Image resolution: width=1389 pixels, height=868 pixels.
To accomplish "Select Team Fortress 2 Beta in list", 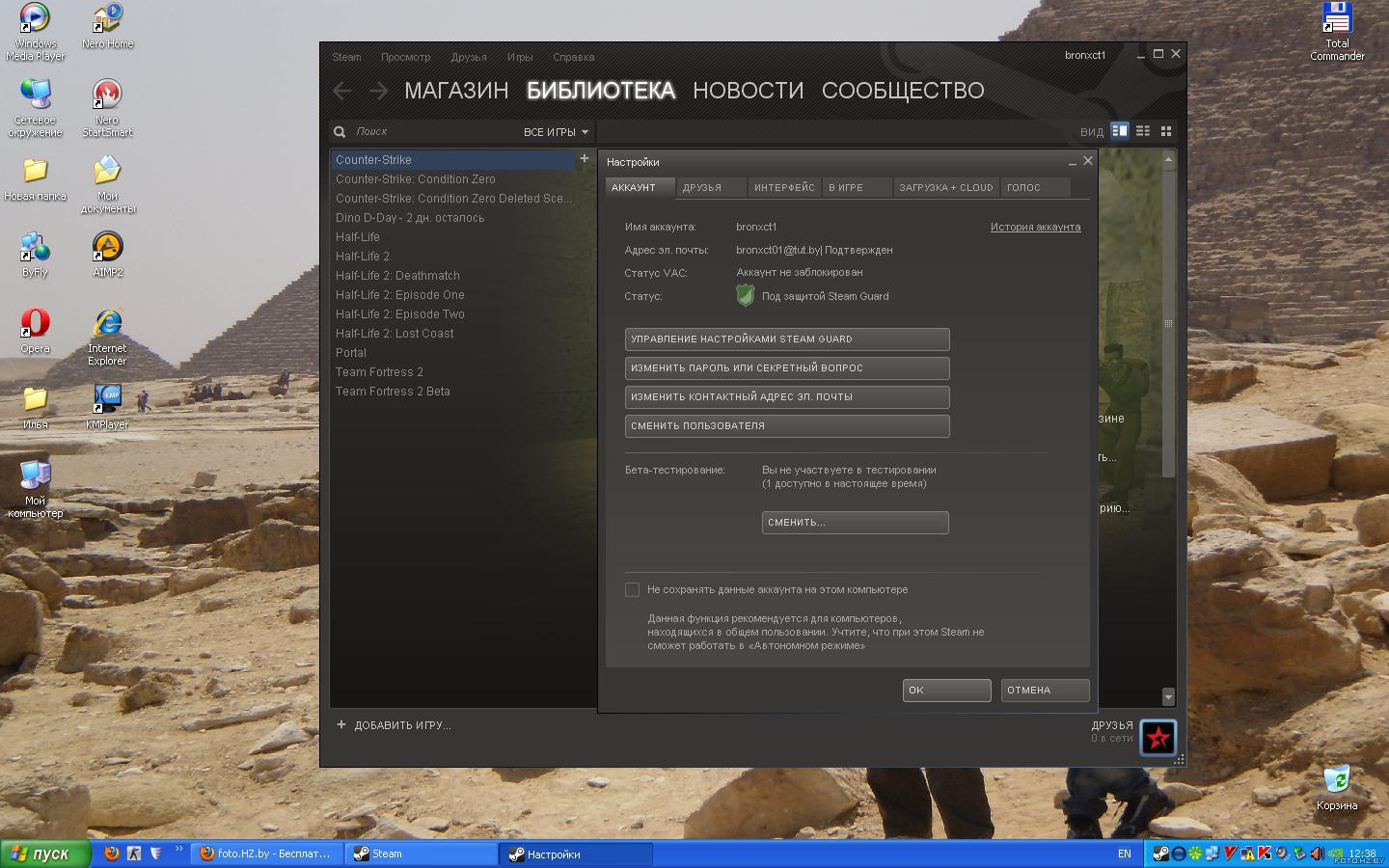I will tap(451, 392).
